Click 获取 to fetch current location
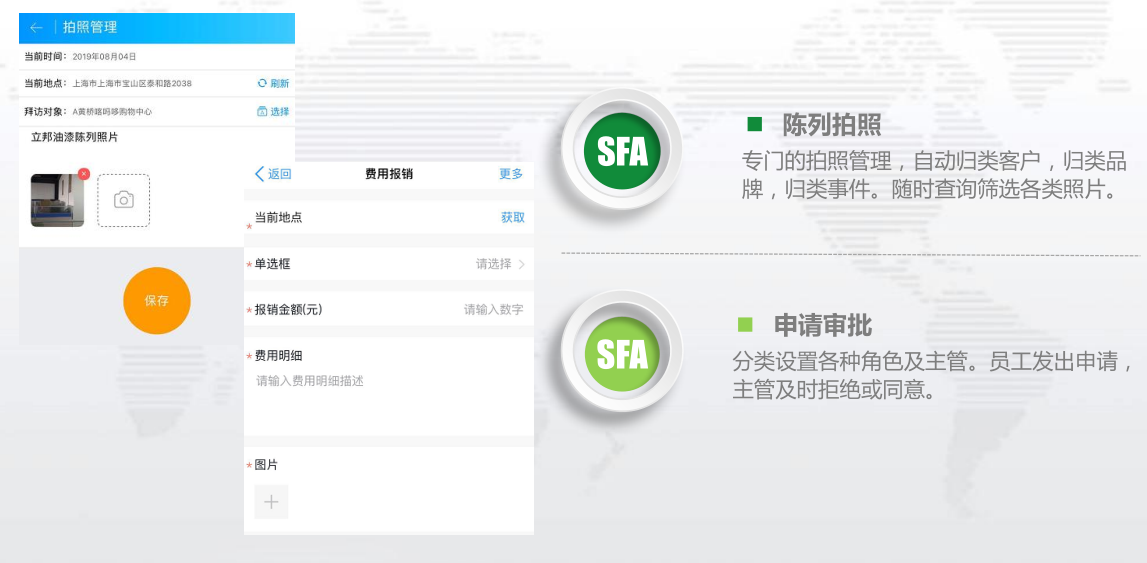The image size is (1147, 563). point(512,217)
